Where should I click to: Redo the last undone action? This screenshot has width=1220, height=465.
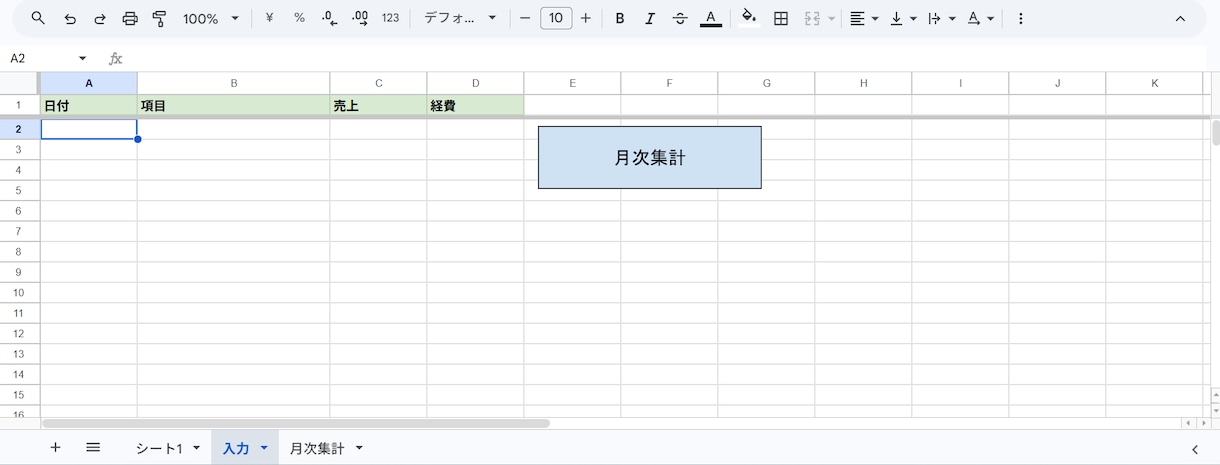(99, 18)
